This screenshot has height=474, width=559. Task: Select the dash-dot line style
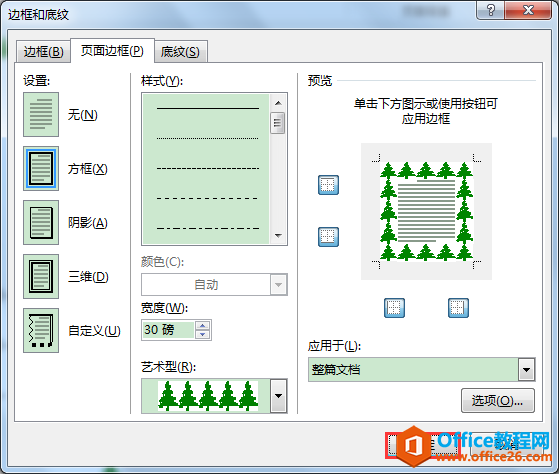coord(208,228)
